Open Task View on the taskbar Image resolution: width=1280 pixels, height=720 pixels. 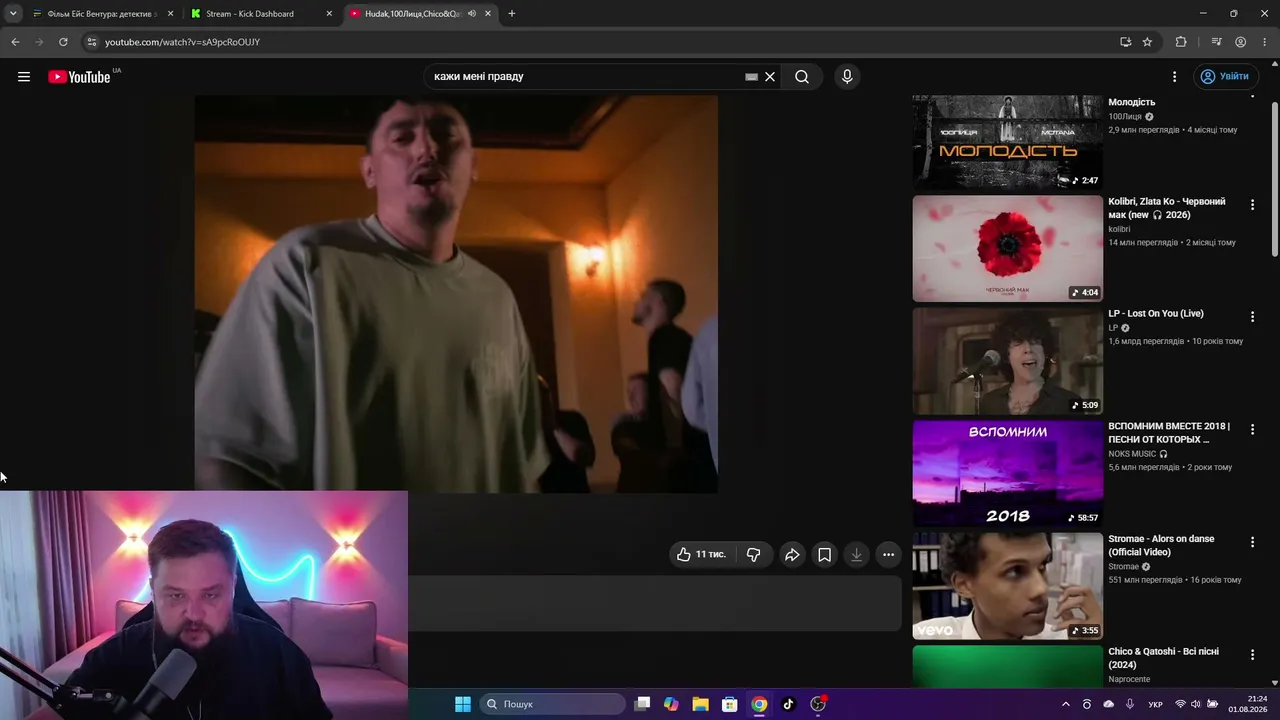pyautogui.click(x=642, y=704)
